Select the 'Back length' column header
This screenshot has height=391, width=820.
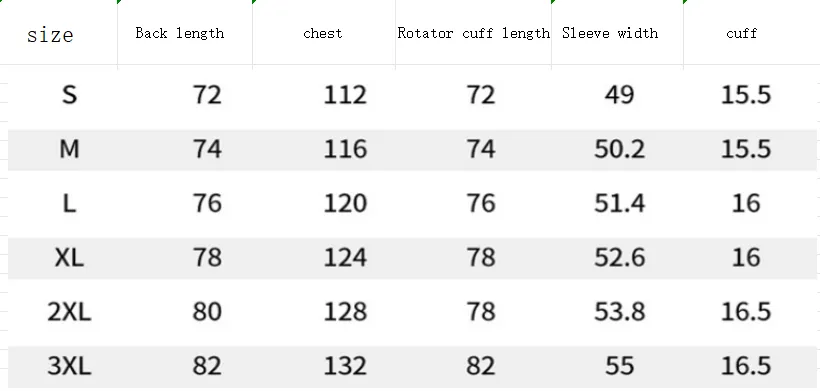[x=180, y=33]
